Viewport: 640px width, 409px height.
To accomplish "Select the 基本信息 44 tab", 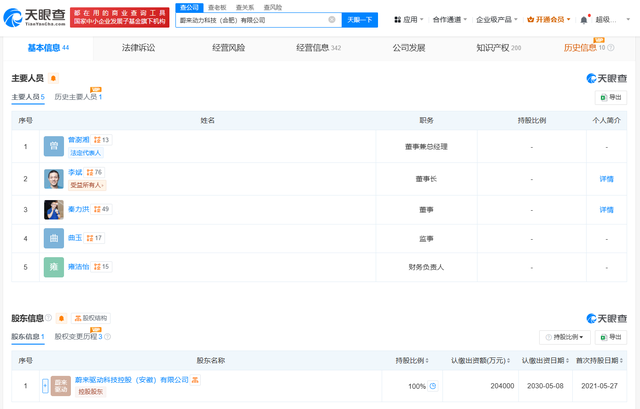I will tap(48, 48).
